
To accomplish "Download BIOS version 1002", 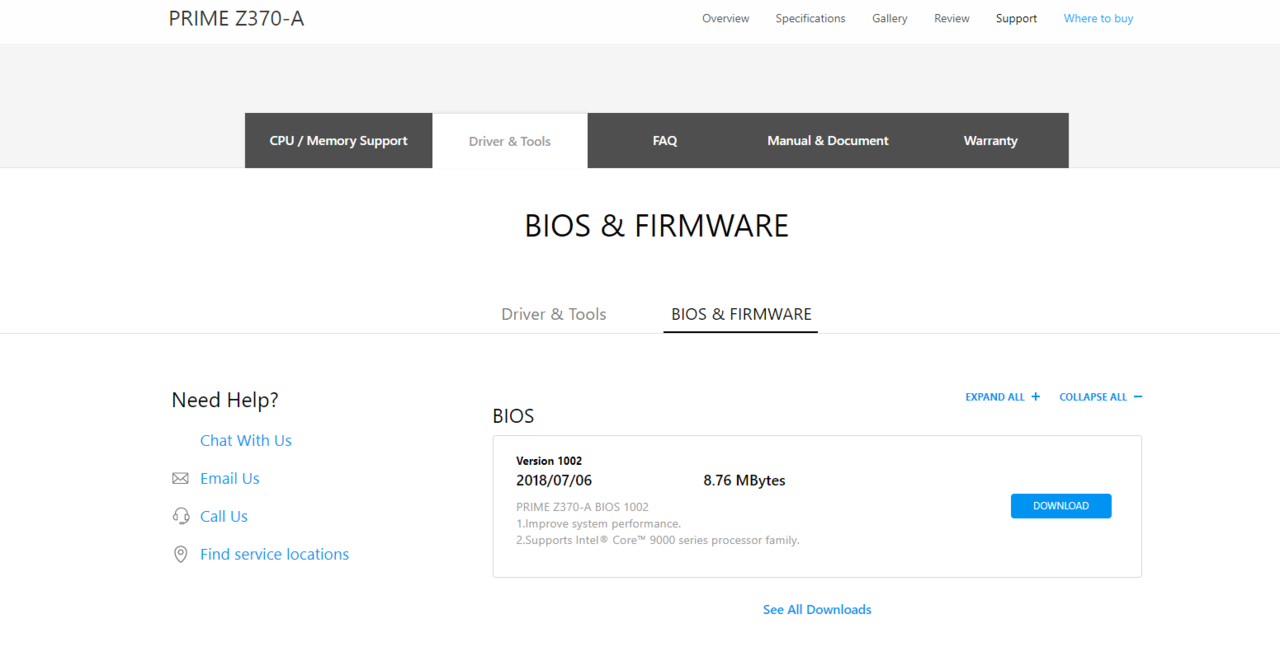I will 1061,506.
